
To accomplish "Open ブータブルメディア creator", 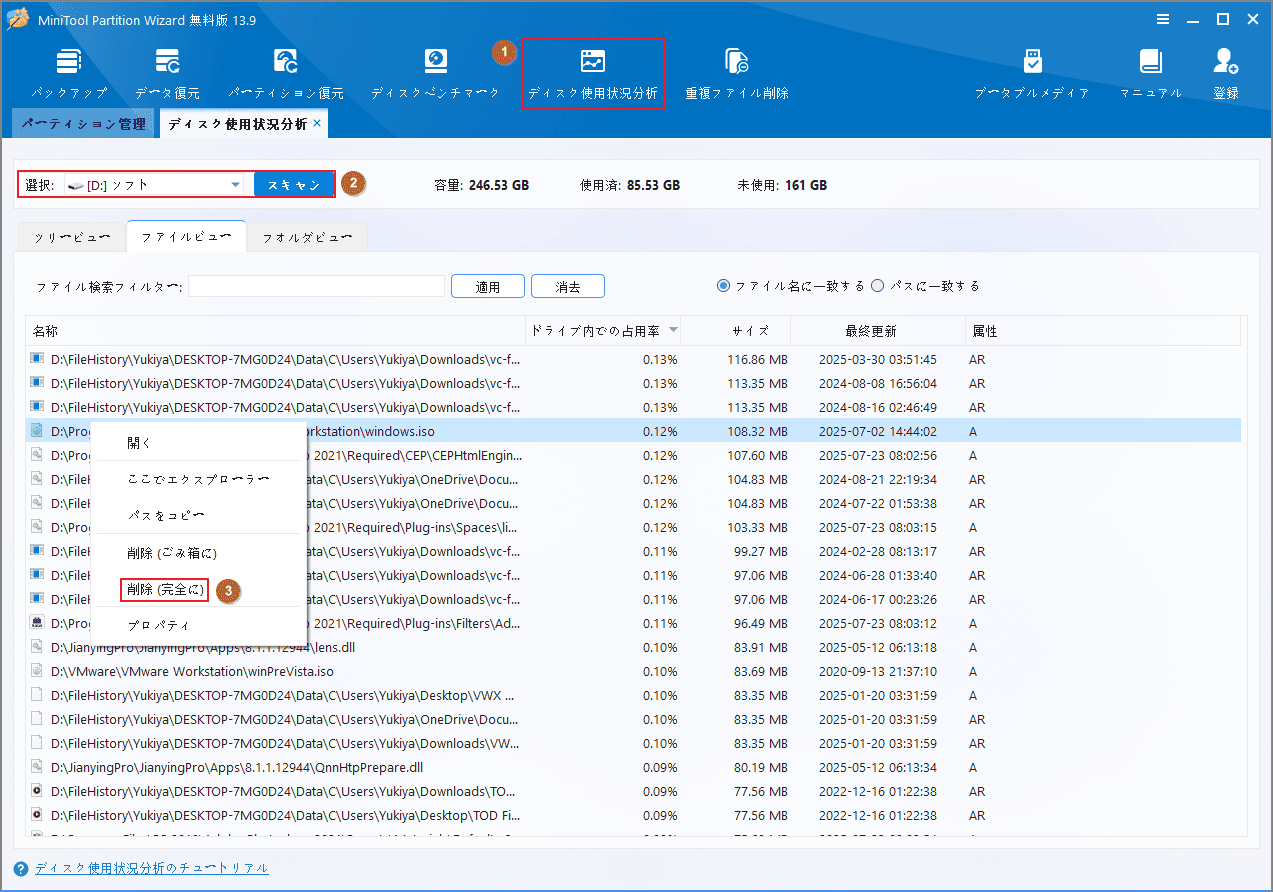I will pyautogui.click(x=1032, y=73).
